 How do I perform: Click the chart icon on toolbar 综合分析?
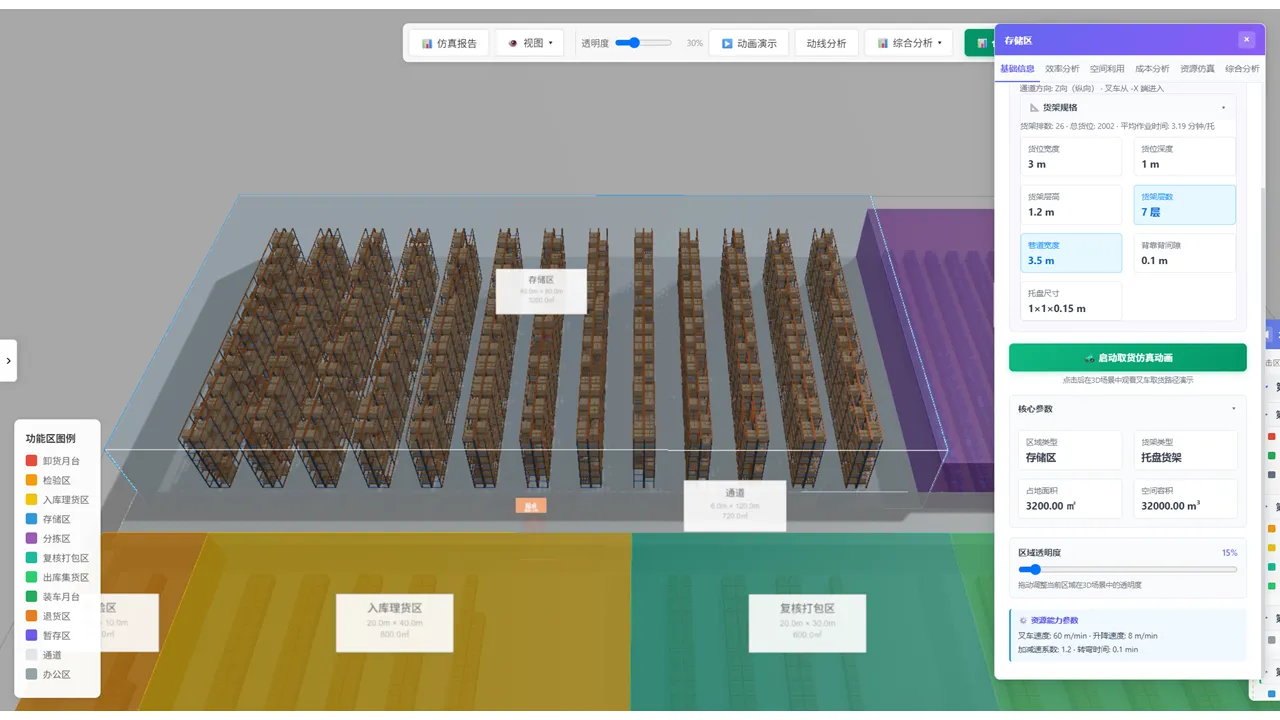click(x=883, y=43)
